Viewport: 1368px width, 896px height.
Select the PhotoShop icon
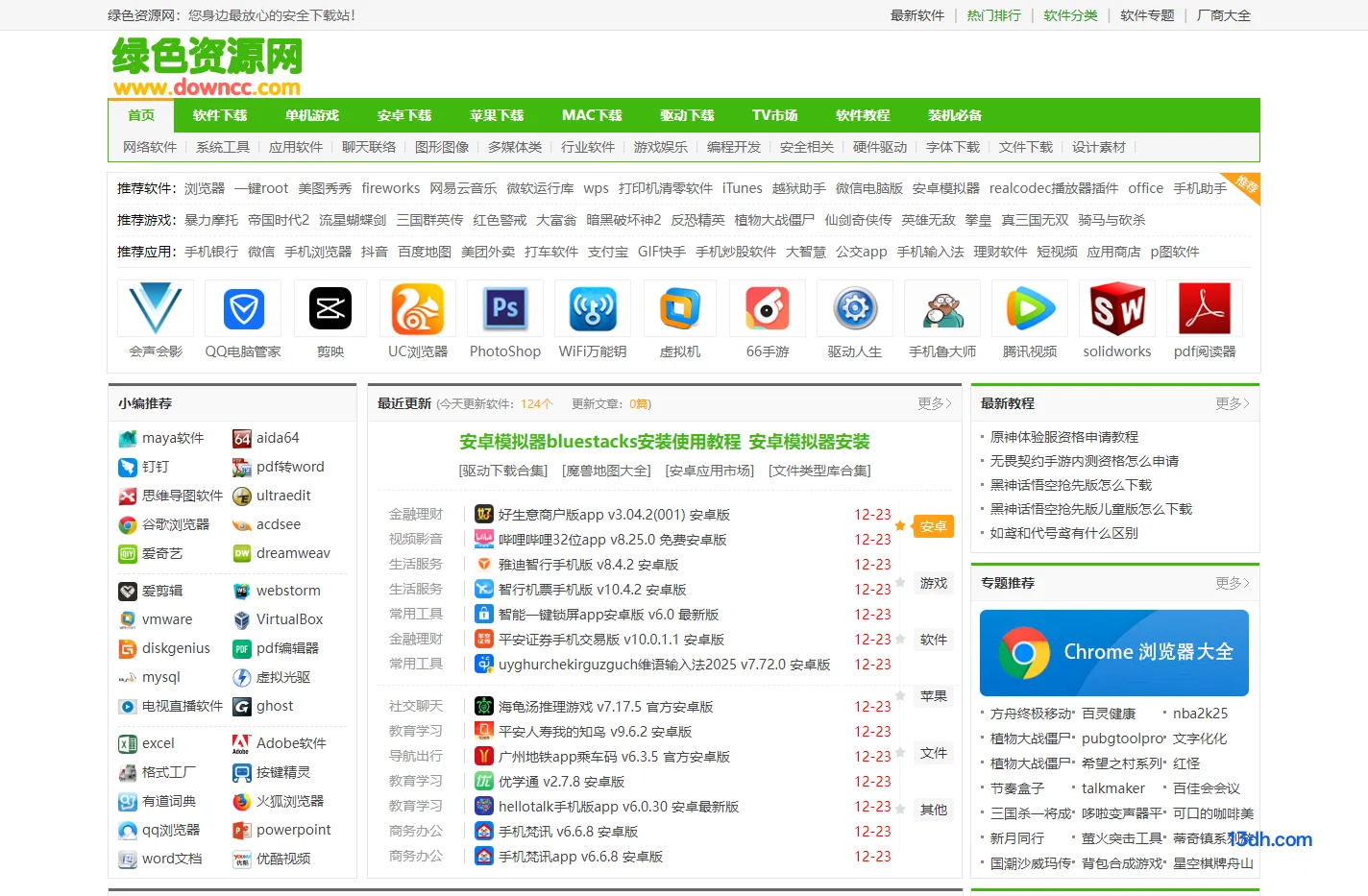tap(505, 309)
